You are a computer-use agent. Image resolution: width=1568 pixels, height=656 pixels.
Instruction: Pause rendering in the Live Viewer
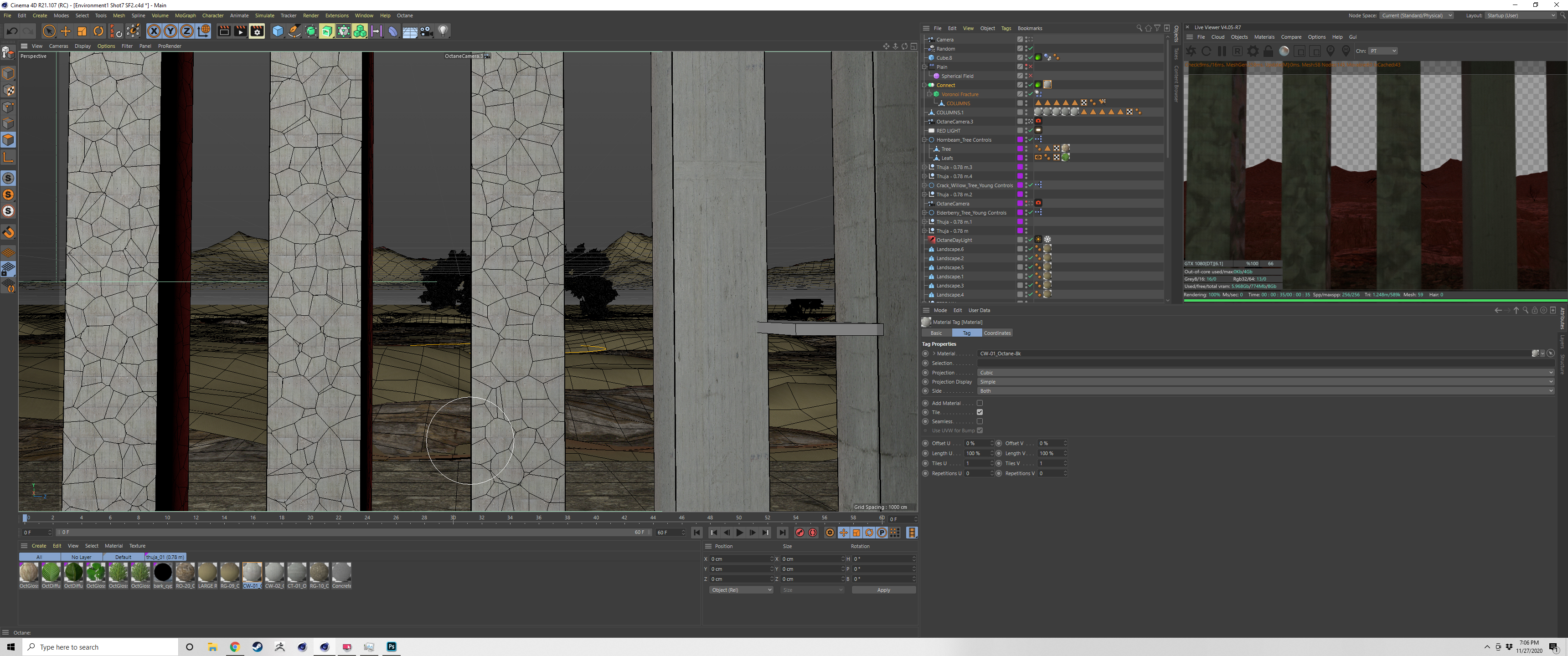(x=1222, y=51)
